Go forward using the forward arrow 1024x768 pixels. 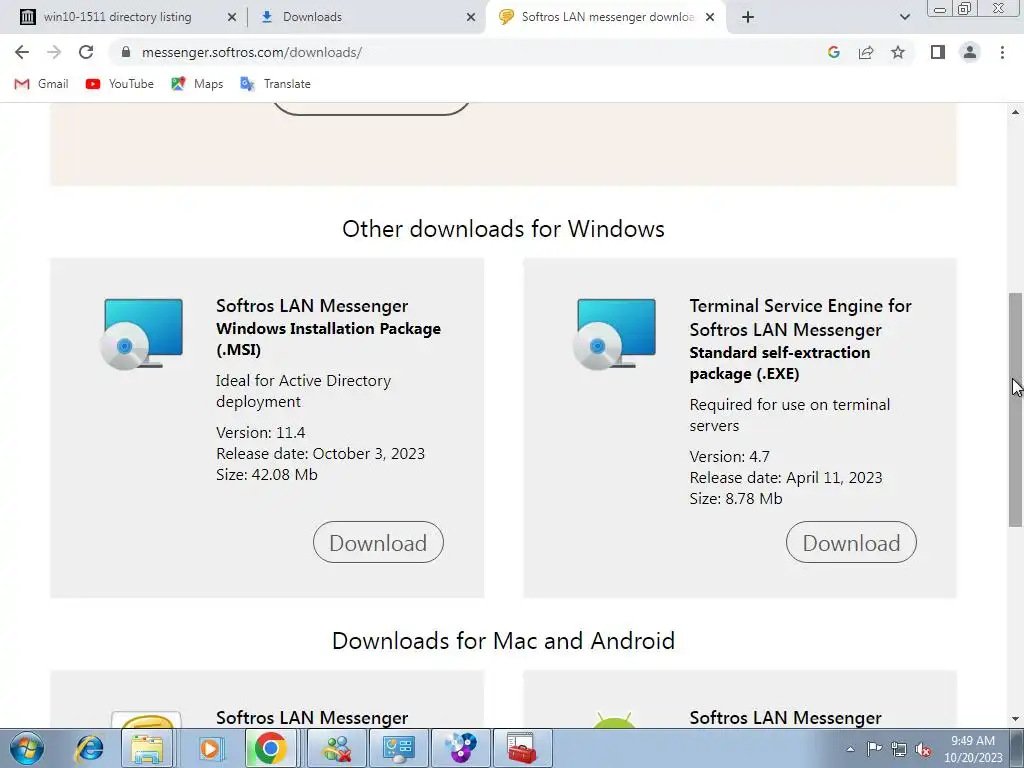coord(54,52)
